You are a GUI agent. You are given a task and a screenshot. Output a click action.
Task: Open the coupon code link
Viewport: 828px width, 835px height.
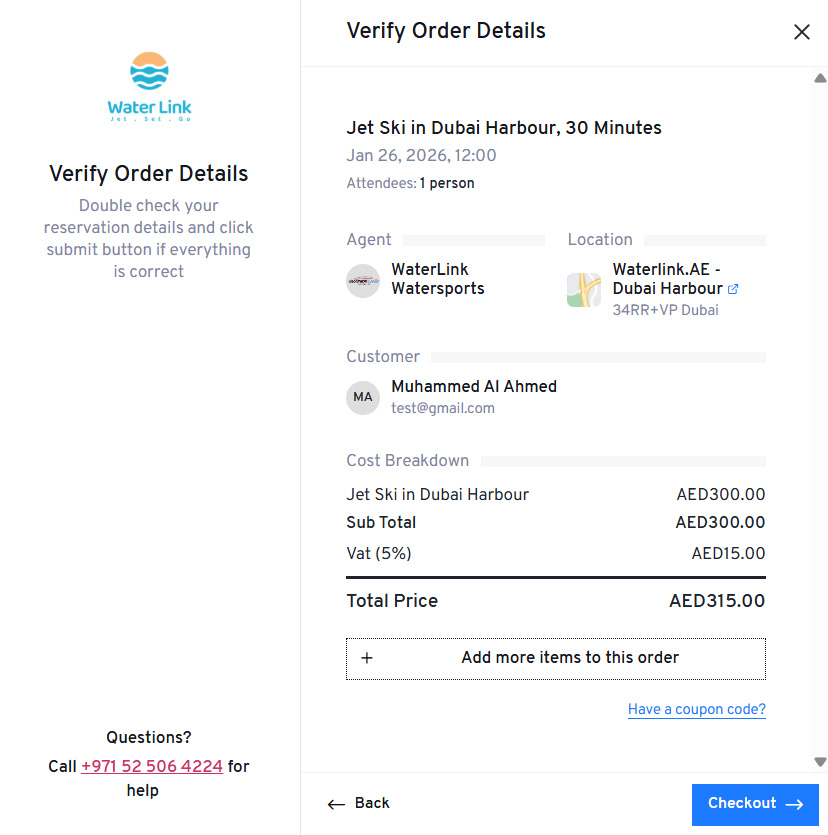[x=696, y=709]
